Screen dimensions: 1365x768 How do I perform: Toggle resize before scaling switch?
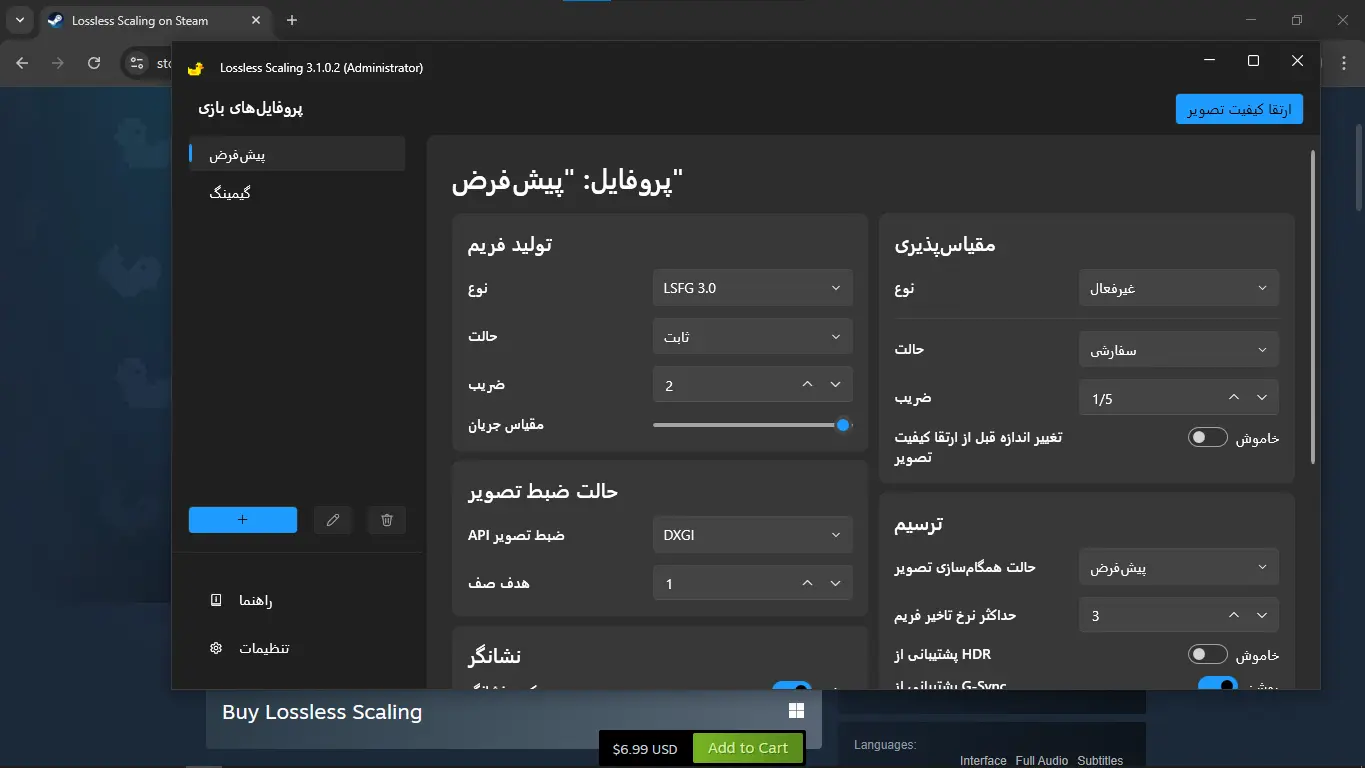1207,438
